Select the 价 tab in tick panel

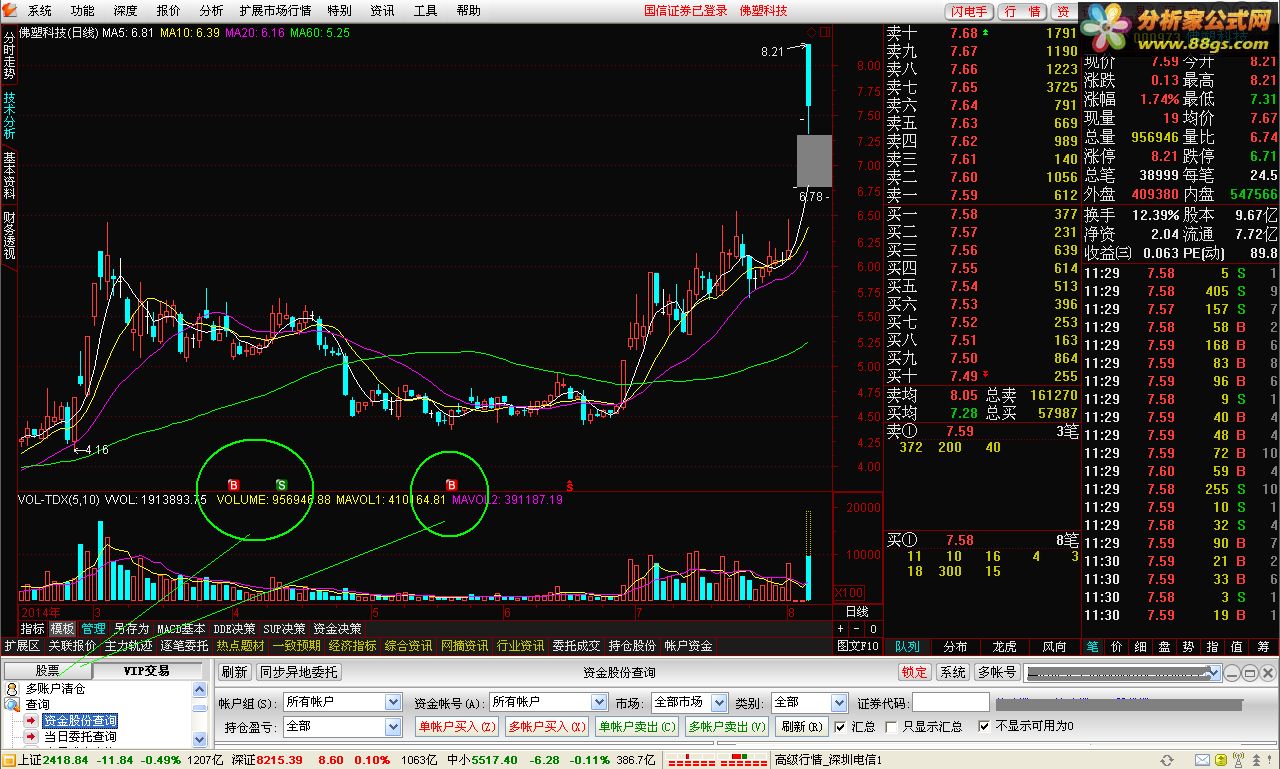tap(1116, 647)
